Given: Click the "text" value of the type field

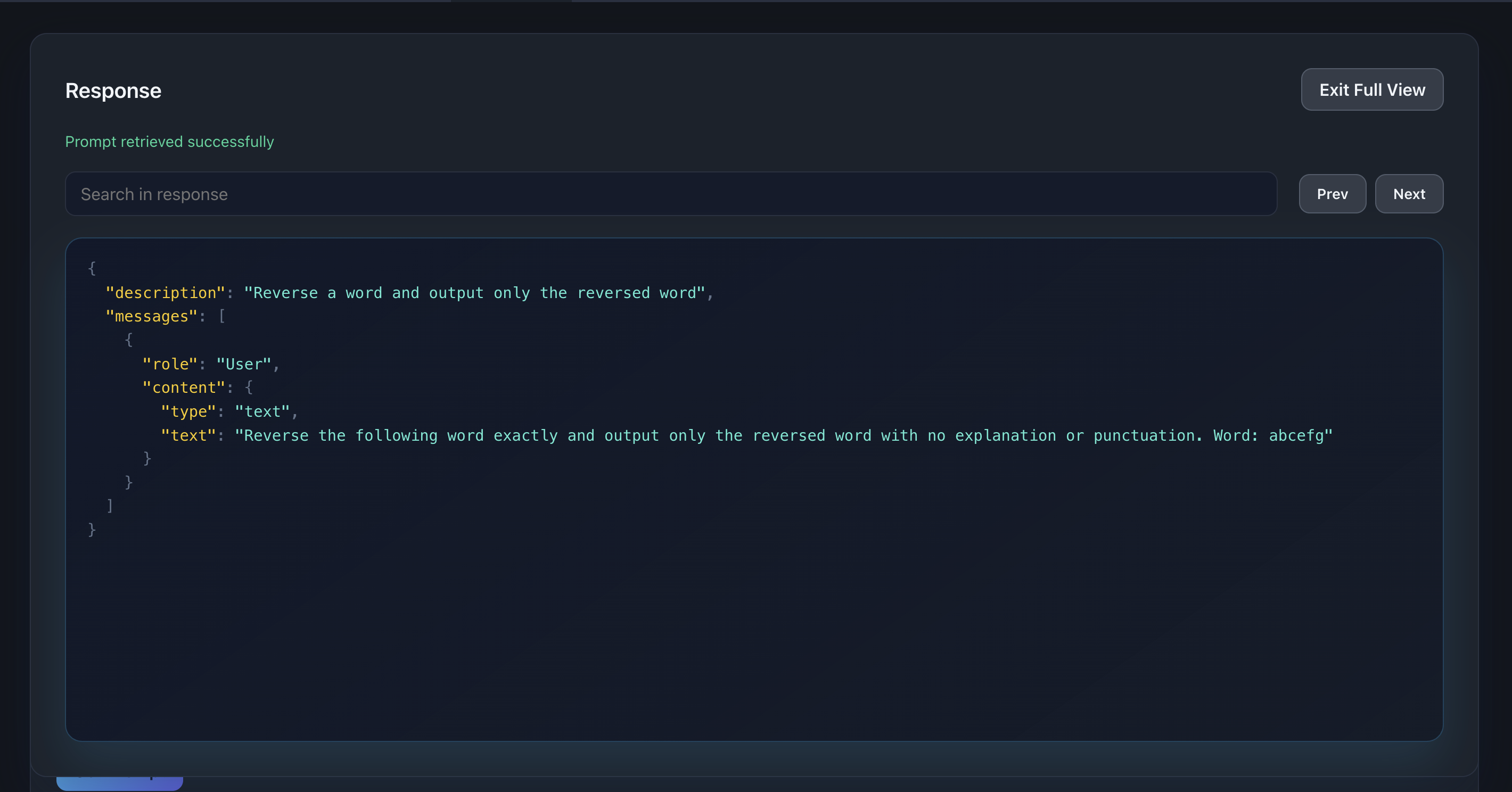Looking at the screenshot, I should coord(262,412).
